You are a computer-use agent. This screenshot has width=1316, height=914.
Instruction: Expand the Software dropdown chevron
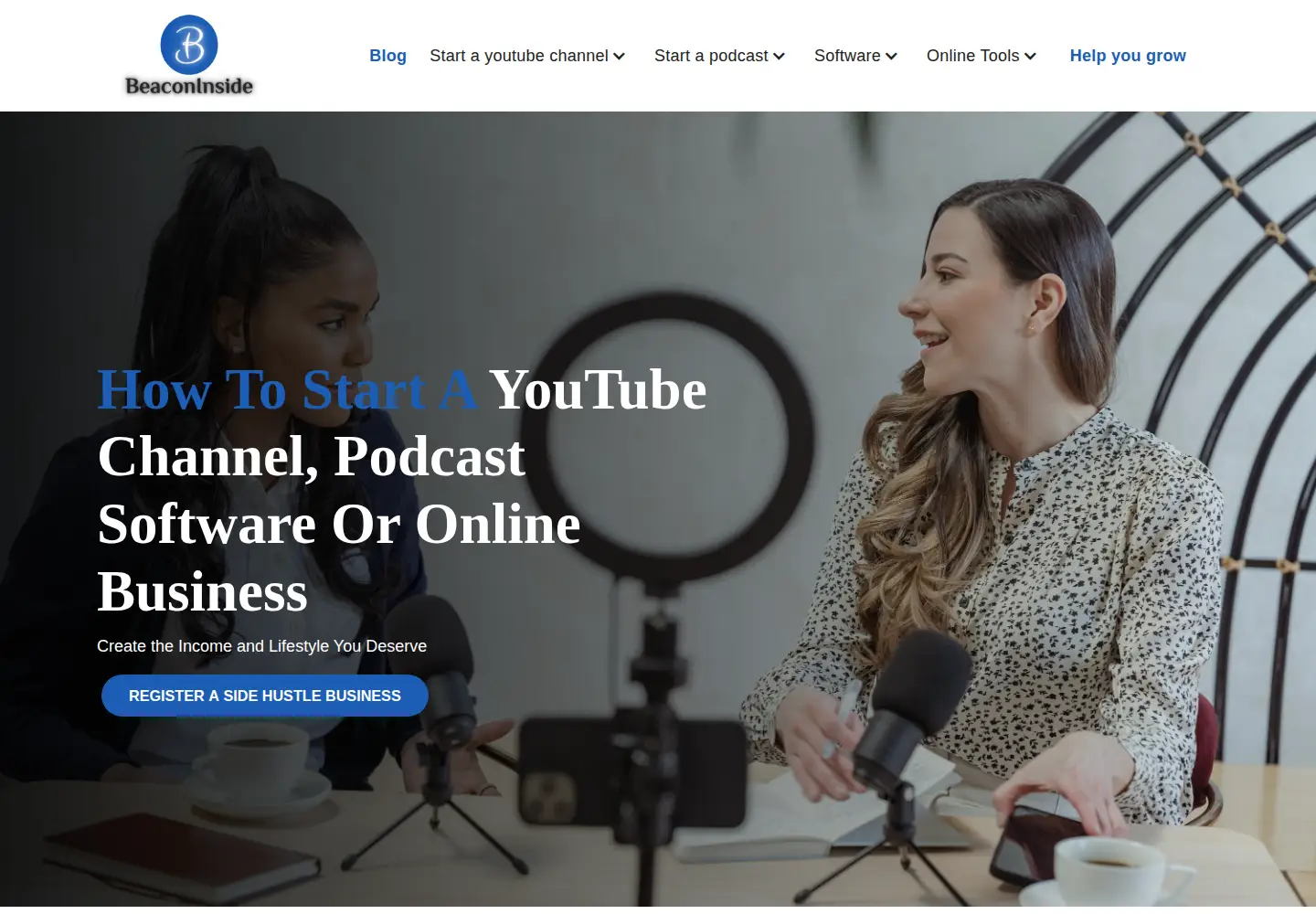click(891, 57)
